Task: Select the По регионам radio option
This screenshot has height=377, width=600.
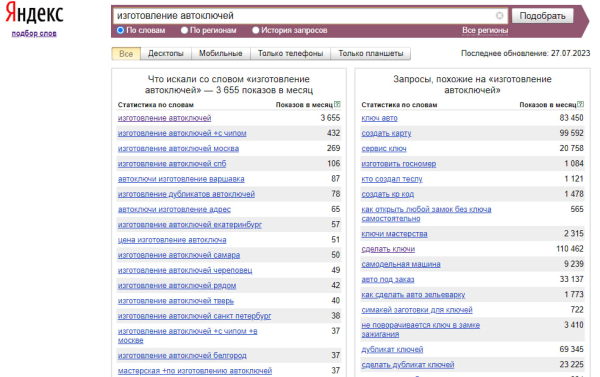Action: 184,30
